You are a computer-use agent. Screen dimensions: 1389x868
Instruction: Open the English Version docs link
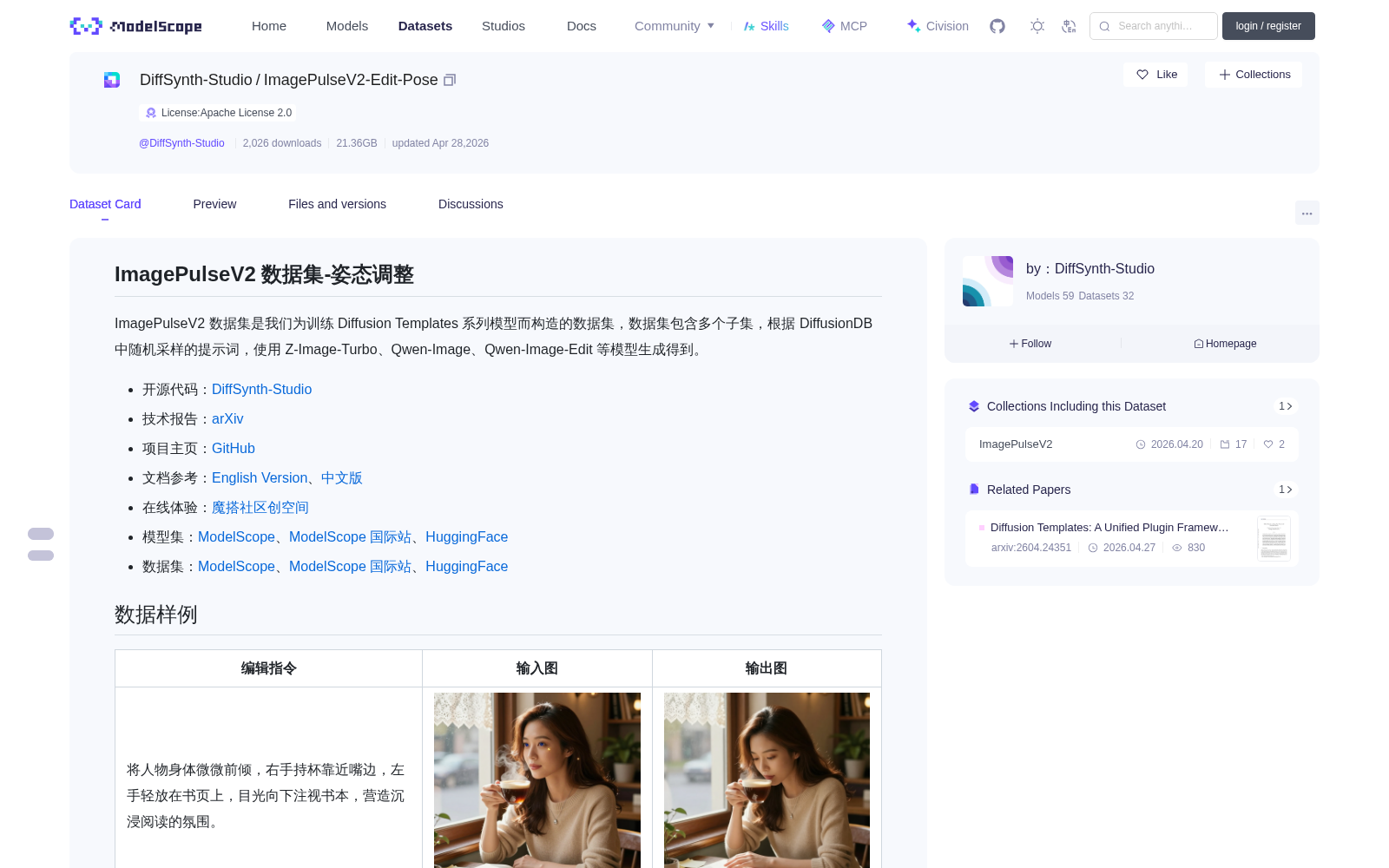click(x=260, y=478)
